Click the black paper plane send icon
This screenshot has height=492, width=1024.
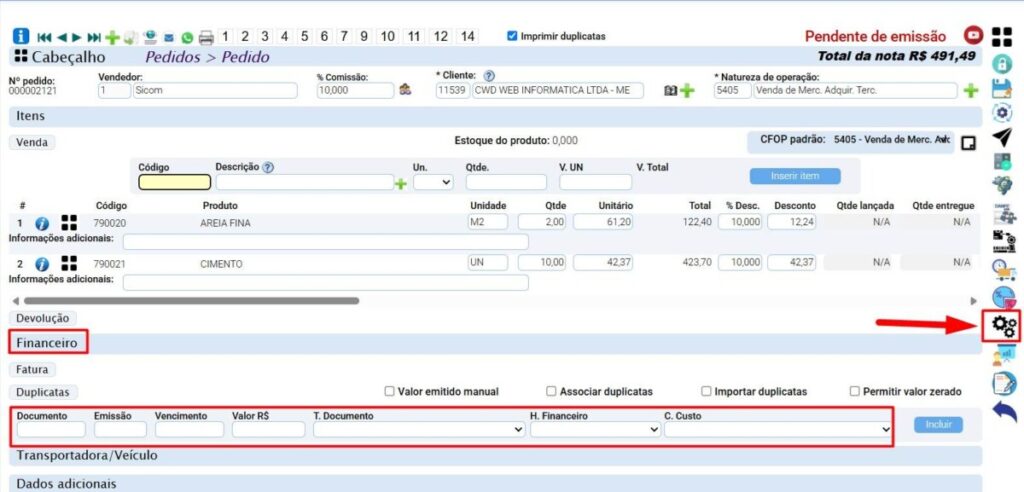tap(1002, 137)
